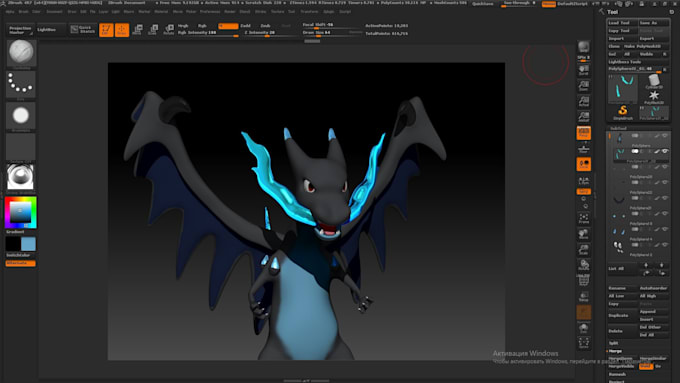Toggle the Floor grid
This screenshot has width=680, height=383.
[x=584, y=149]
